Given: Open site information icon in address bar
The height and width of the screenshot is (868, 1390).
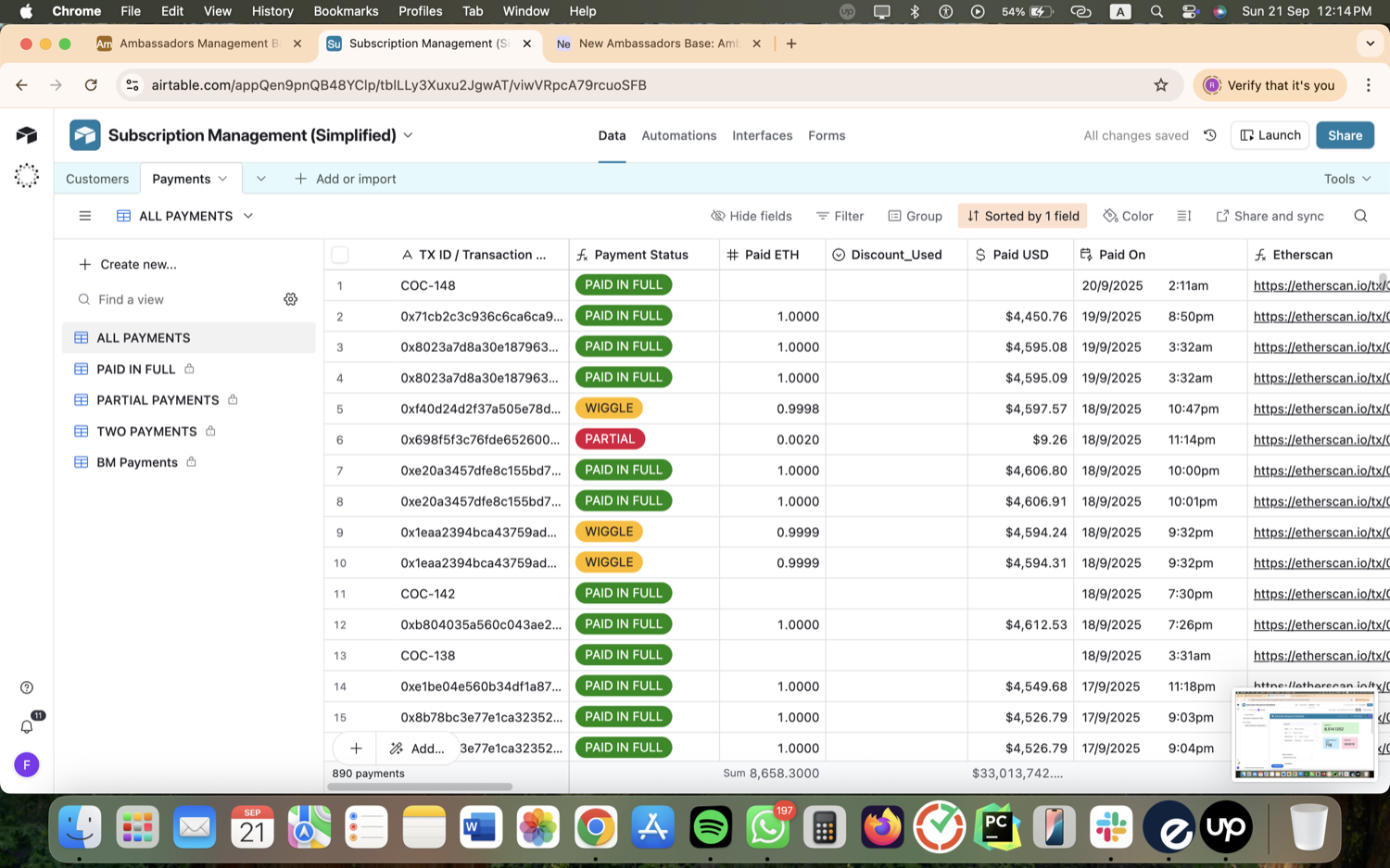Looking at the screenshot, I should tap(133, 85).
